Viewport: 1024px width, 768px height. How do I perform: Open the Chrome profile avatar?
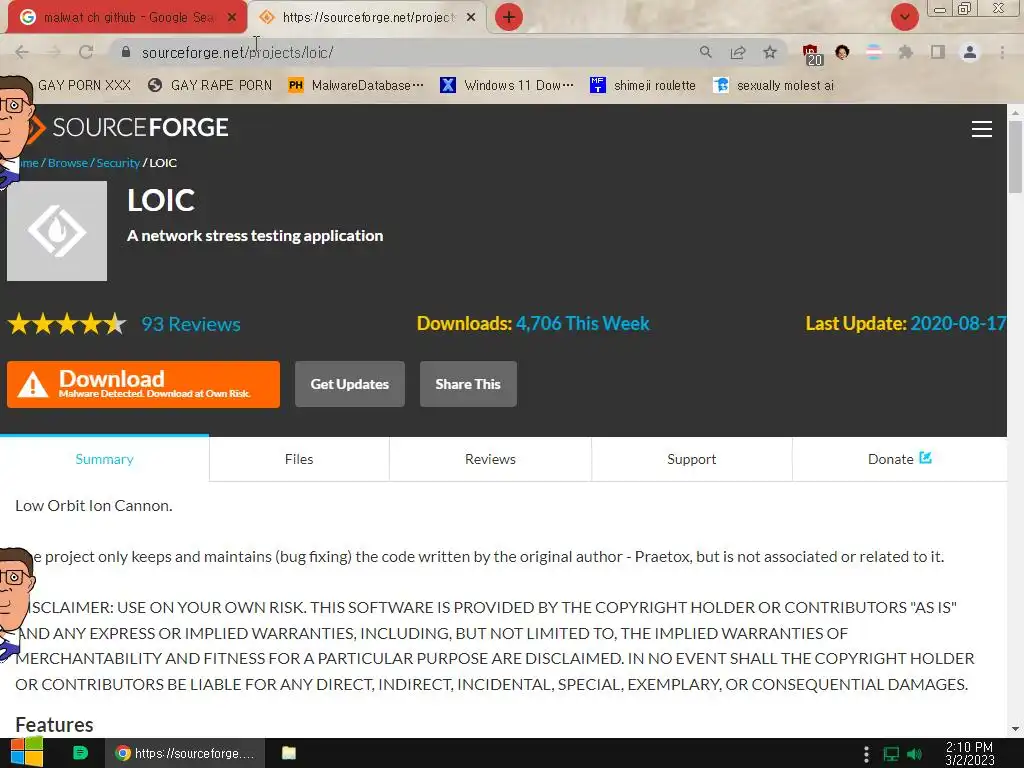[970, 52]
